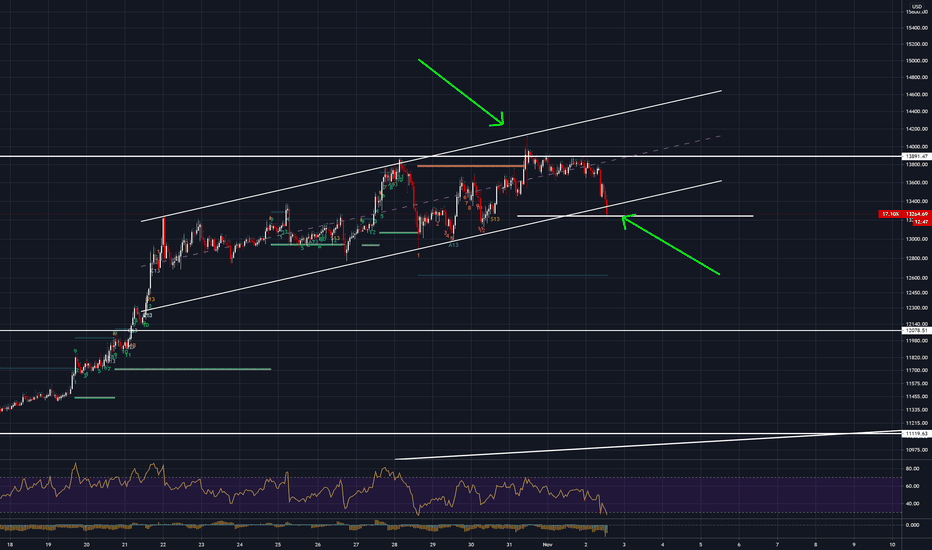Image resolution: width=932 pixels, height=550 pixels.
Task: Click date 22 on the time axis
Action: coord(163,545)
